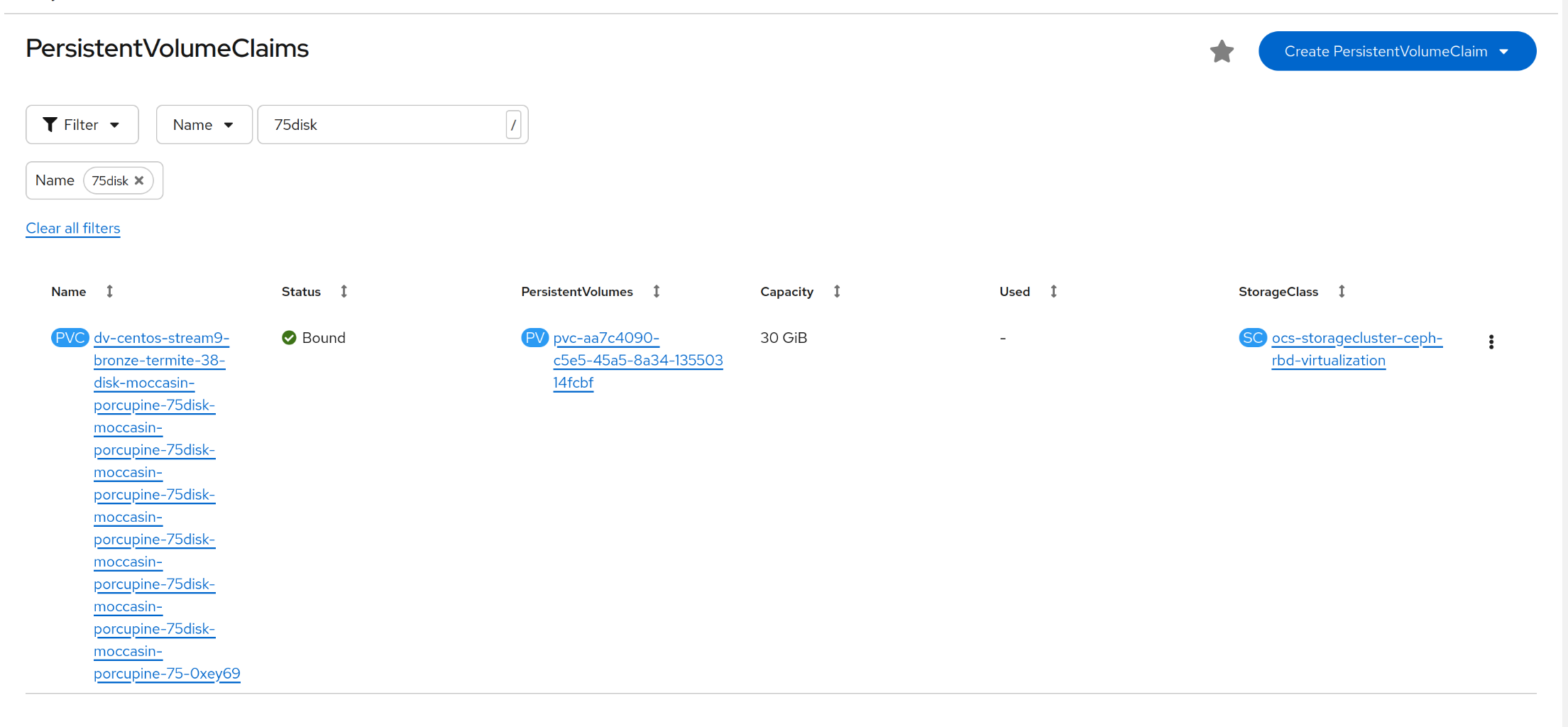Click the SC resource badge

click(x=1253, y=338)
